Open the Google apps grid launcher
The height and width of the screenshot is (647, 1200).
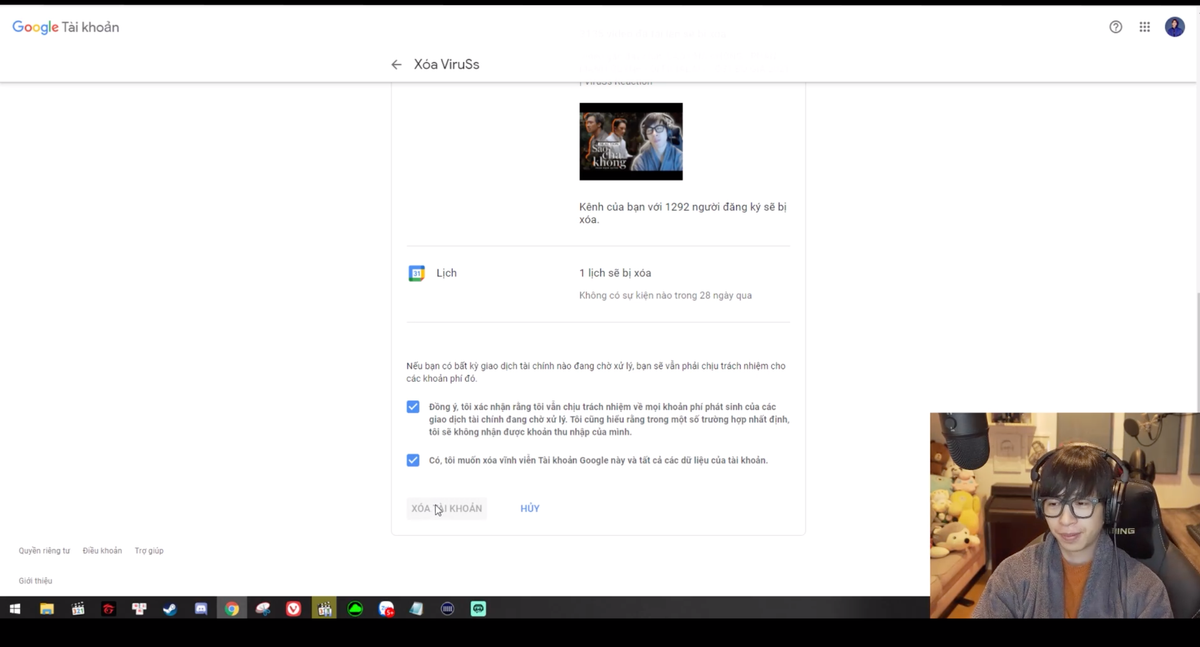point(1144,27)
